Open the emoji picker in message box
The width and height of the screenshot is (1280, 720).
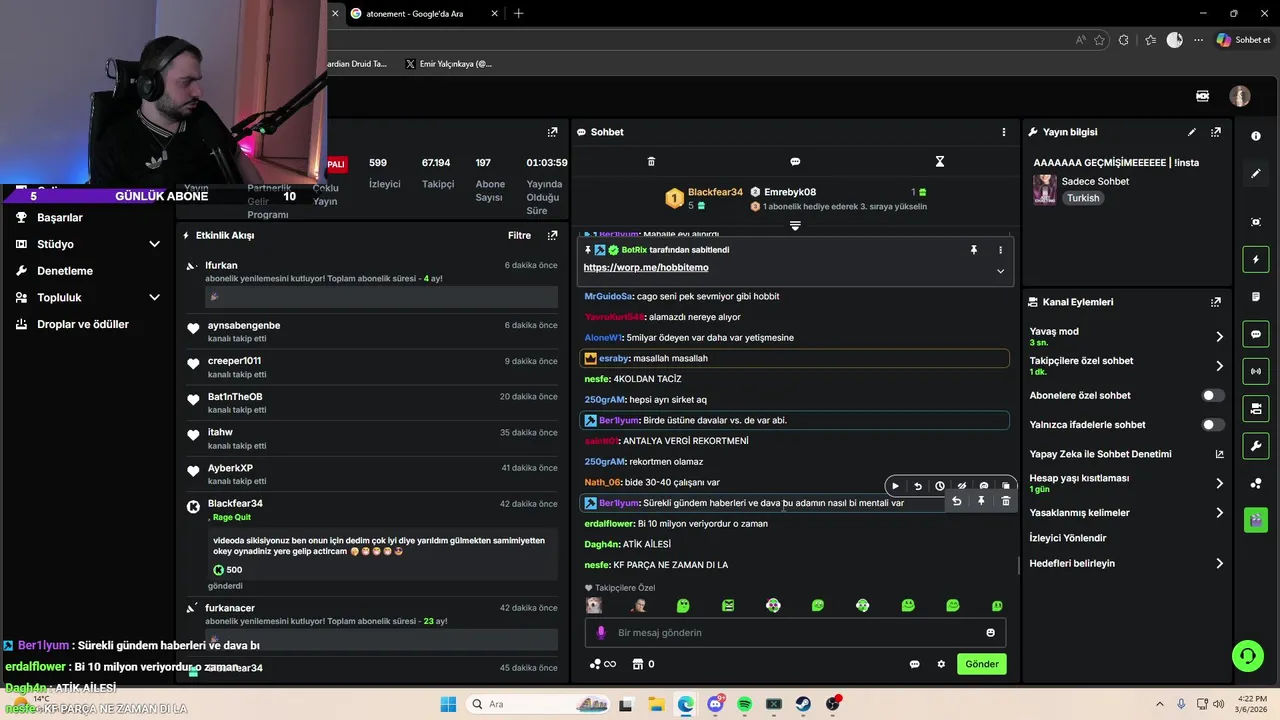tap(991, 633)
